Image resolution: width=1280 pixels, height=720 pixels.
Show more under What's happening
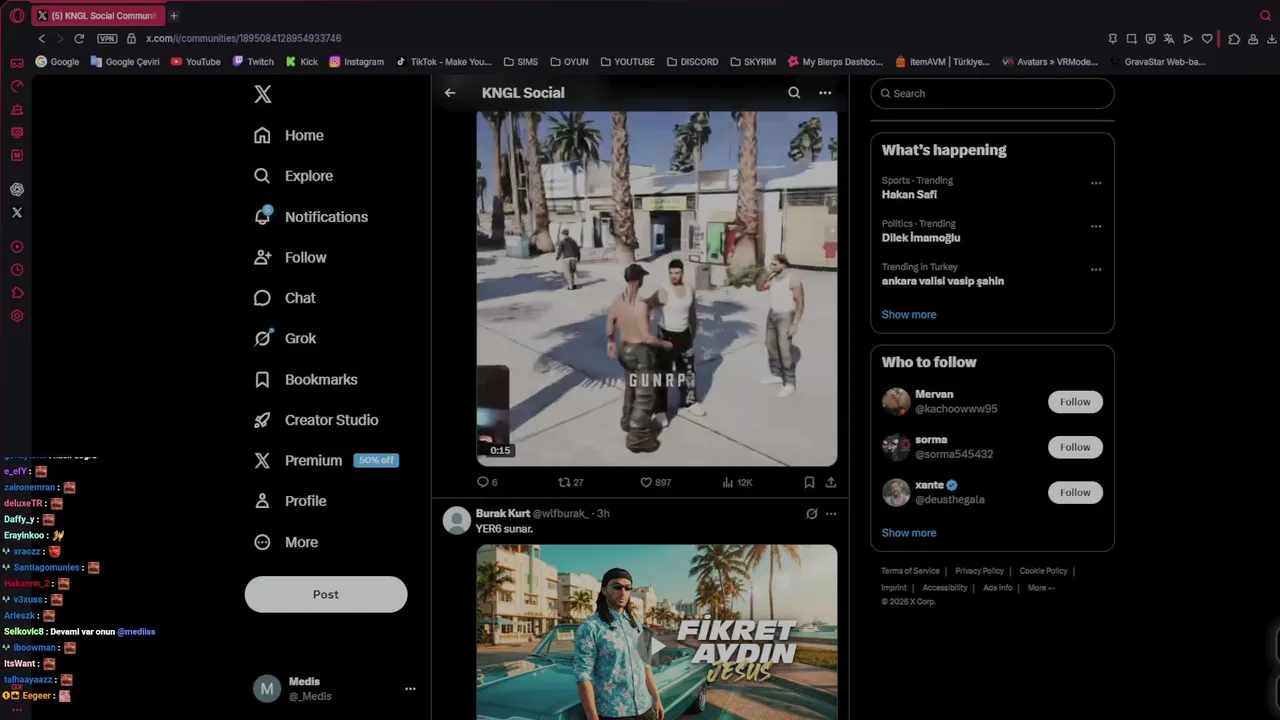[x=909, y=314]
